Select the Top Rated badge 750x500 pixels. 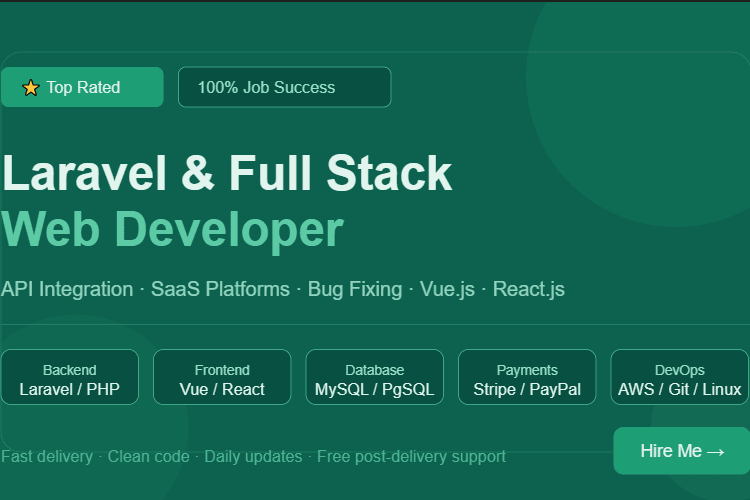[82, 87]
